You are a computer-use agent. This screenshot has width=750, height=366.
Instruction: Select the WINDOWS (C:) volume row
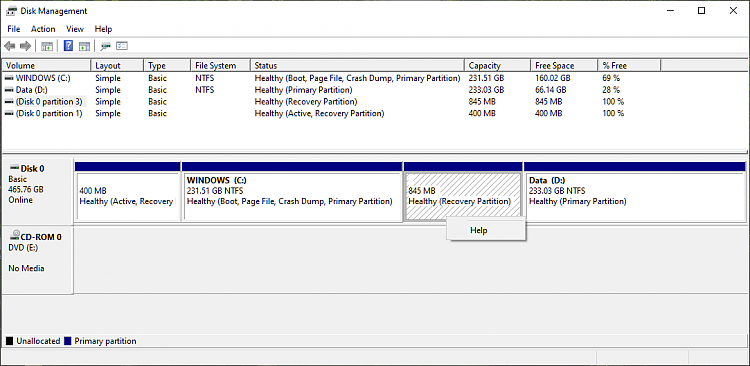(x=332, y=78)
